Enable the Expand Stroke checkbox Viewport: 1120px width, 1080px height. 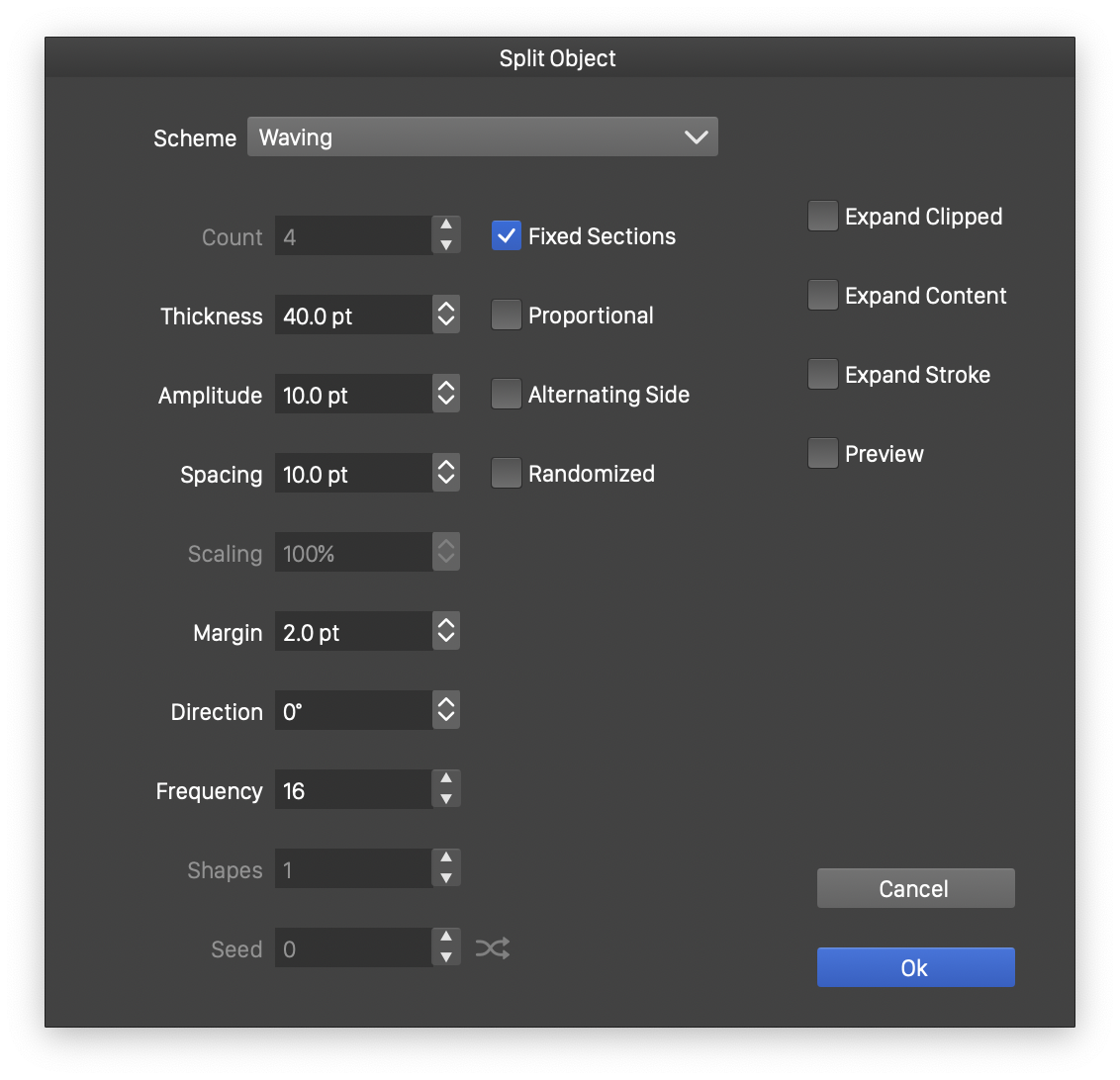823,375
